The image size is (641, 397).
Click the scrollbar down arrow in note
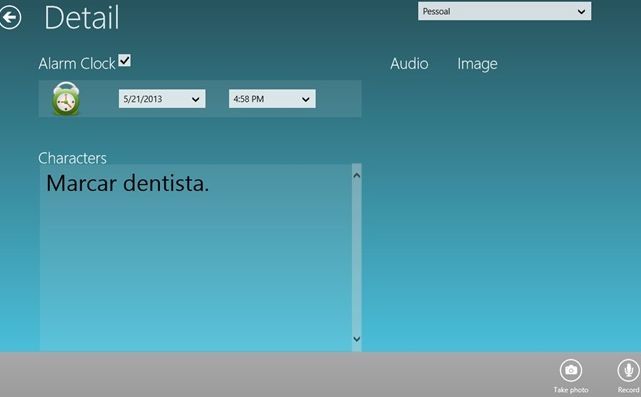356,339
